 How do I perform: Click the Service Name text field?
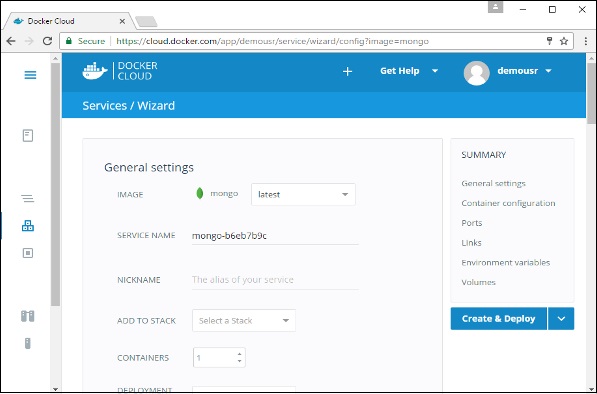point(275,236)
